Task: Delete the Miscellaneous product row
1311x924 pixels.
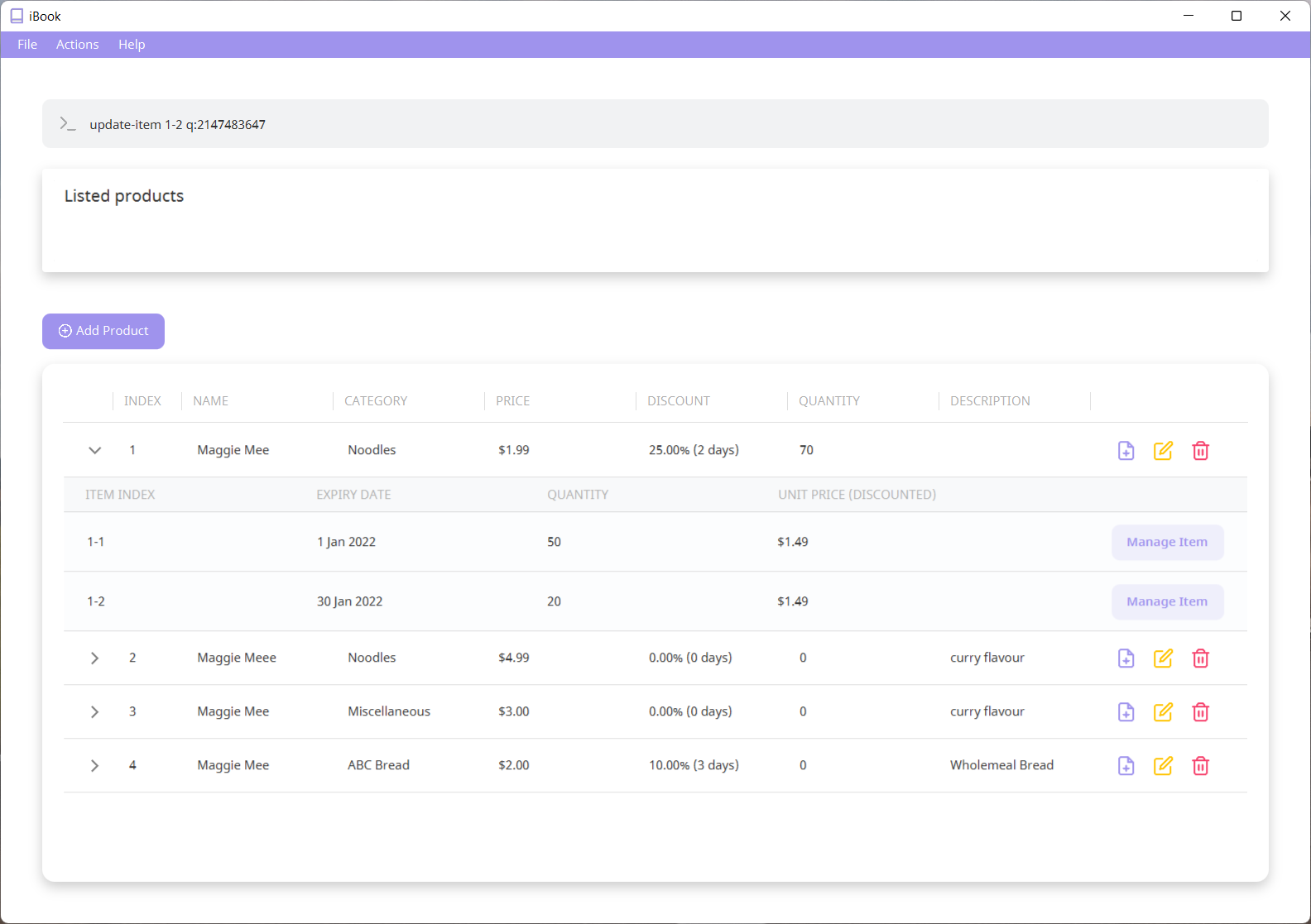Action: 1200,711
